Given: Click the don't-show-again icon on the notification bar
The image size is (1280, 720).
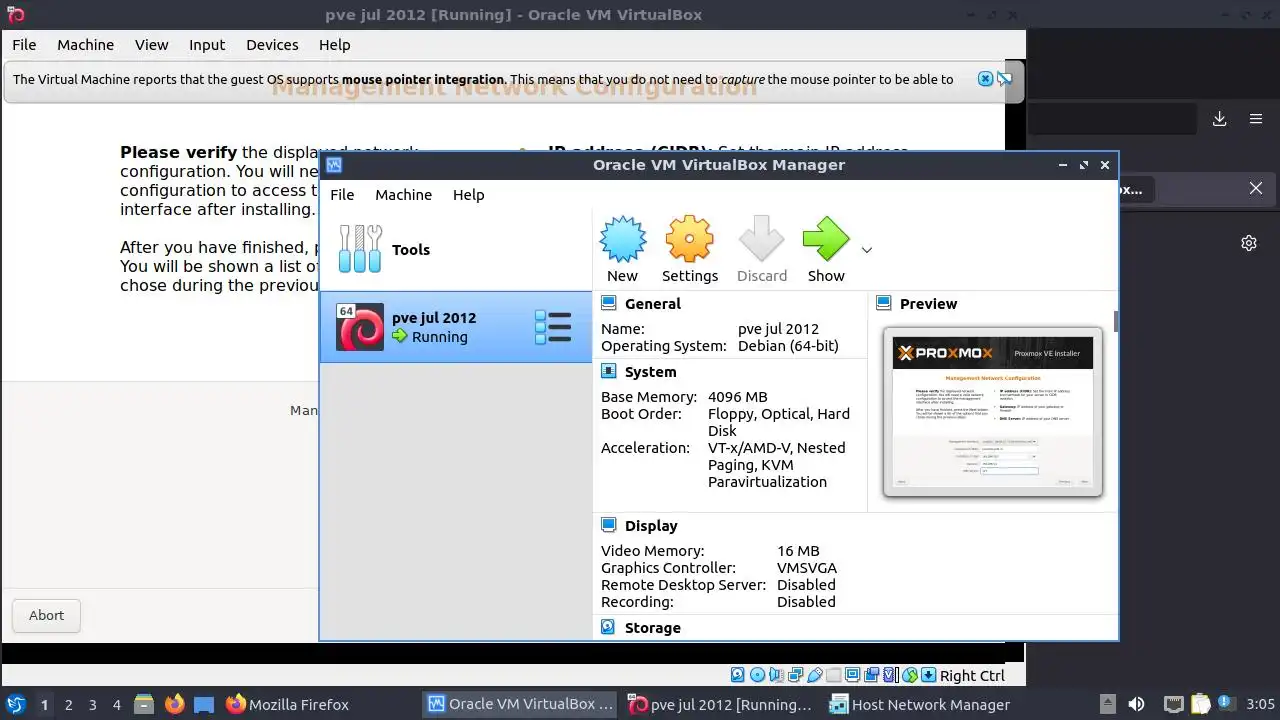Looking at the screenshot, I should pos(1005,79).
